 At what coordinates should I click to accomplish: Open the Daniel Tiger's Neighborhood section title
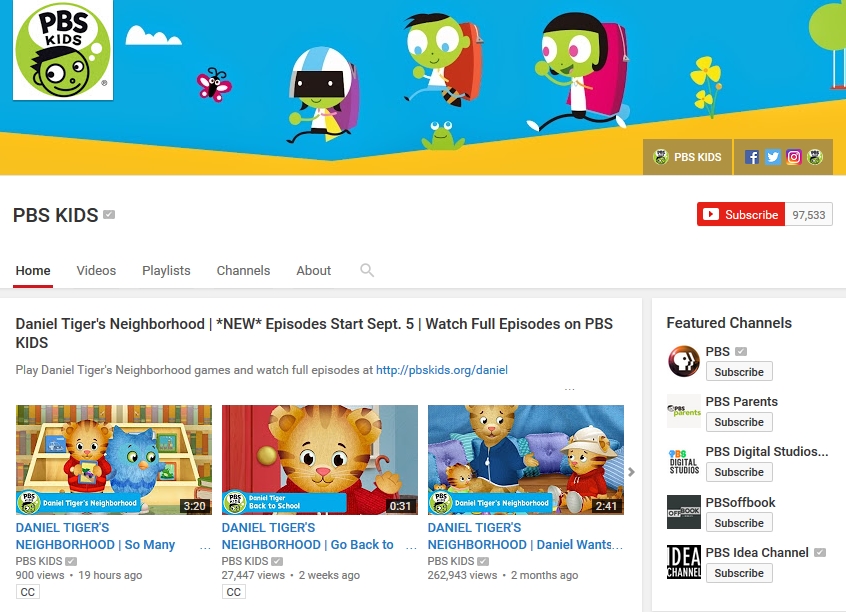314,333
